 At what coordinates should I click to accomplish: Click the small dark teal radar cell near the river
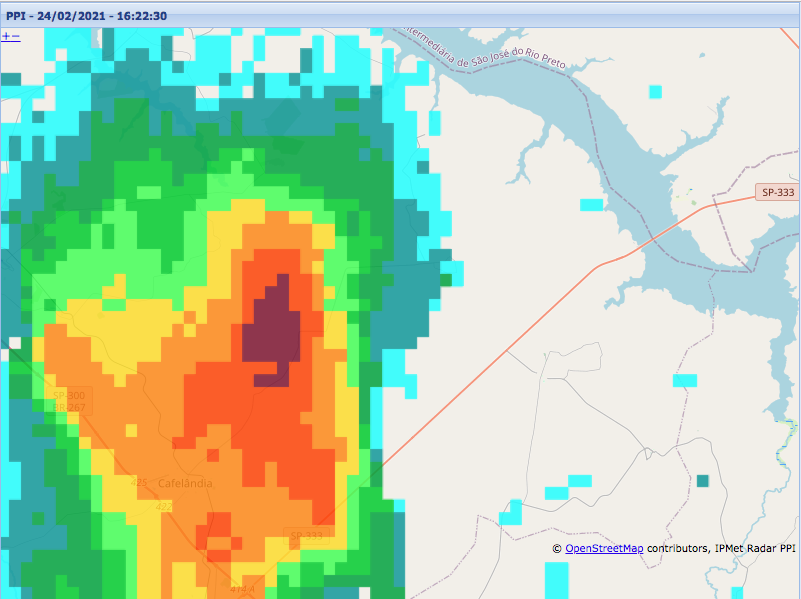pos(702,481)
